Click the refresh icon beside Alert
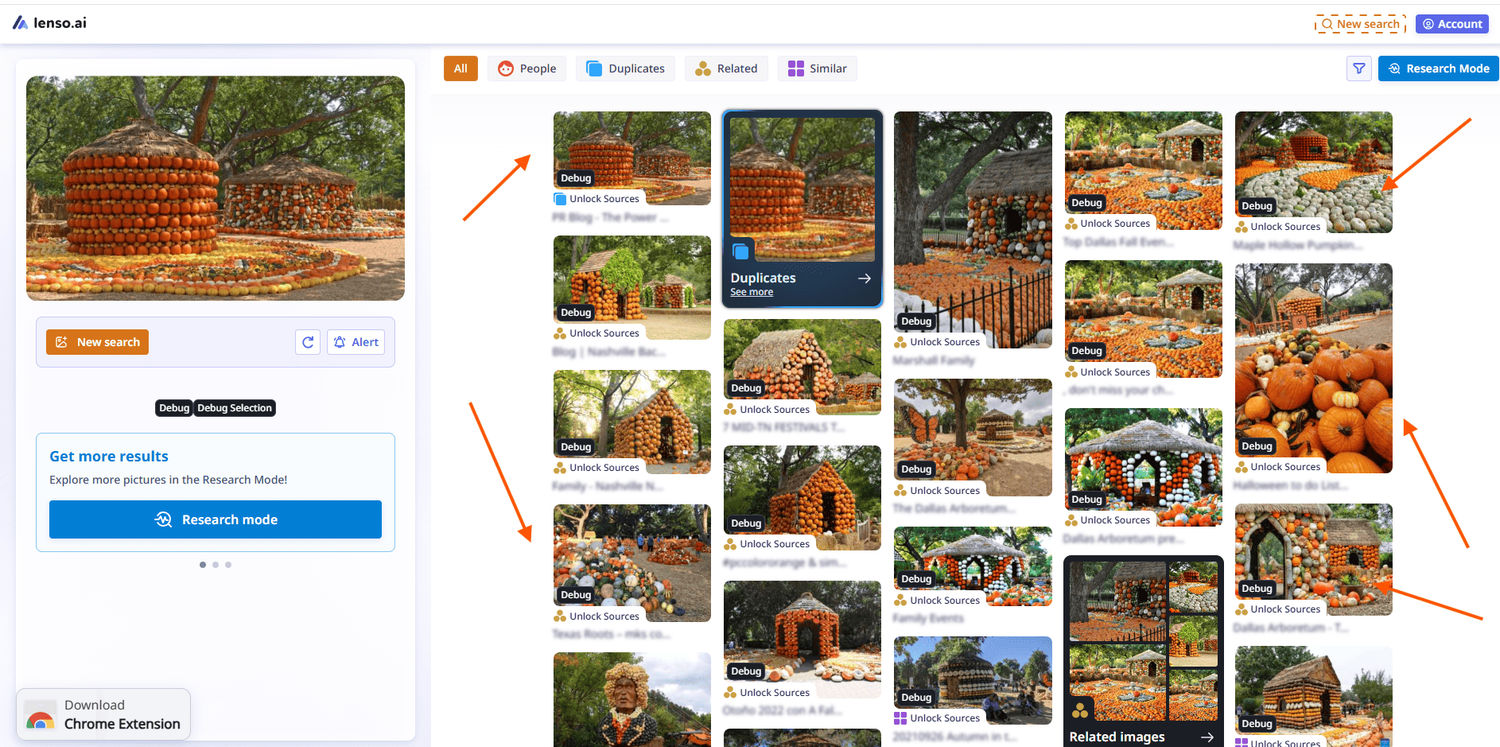1500x747 pixels. point(308,342)
